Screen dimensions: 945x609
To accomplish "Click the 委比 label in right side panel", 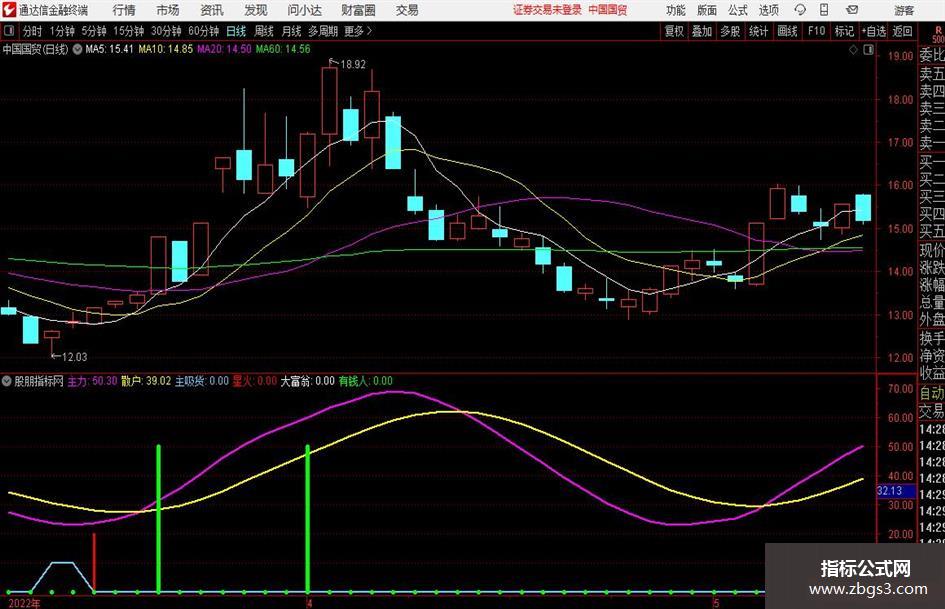I will pos(932,55).
